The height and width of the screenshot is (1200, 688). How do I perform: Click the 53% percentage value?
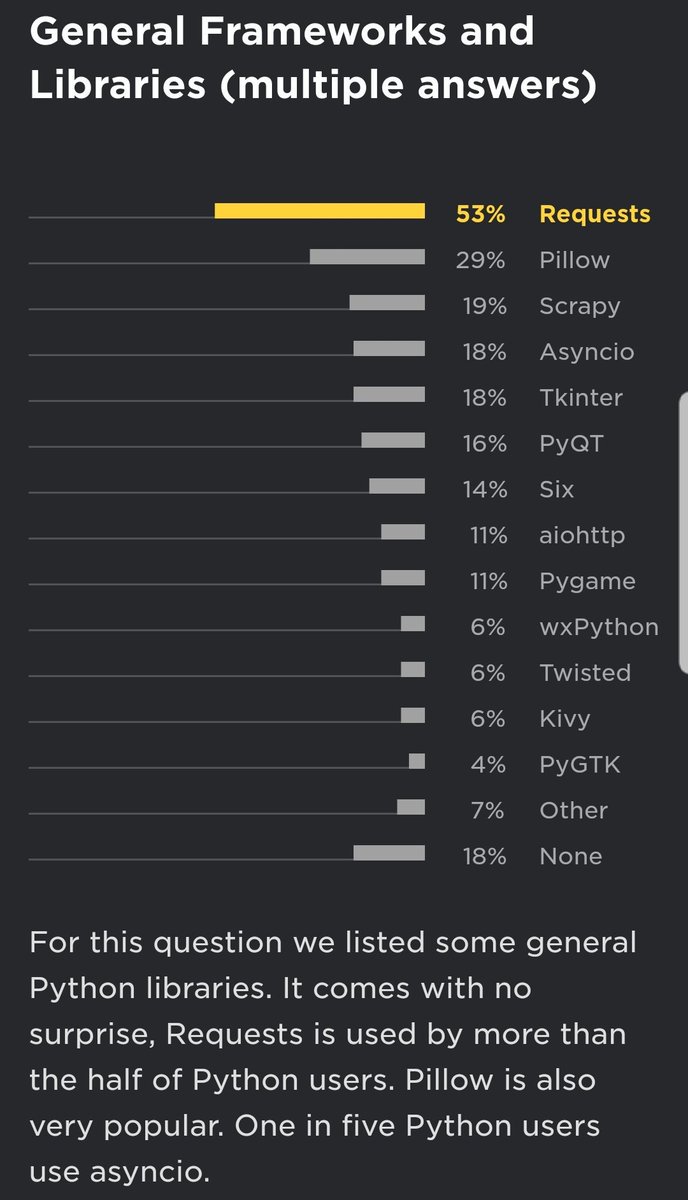[x=482, y=214]
